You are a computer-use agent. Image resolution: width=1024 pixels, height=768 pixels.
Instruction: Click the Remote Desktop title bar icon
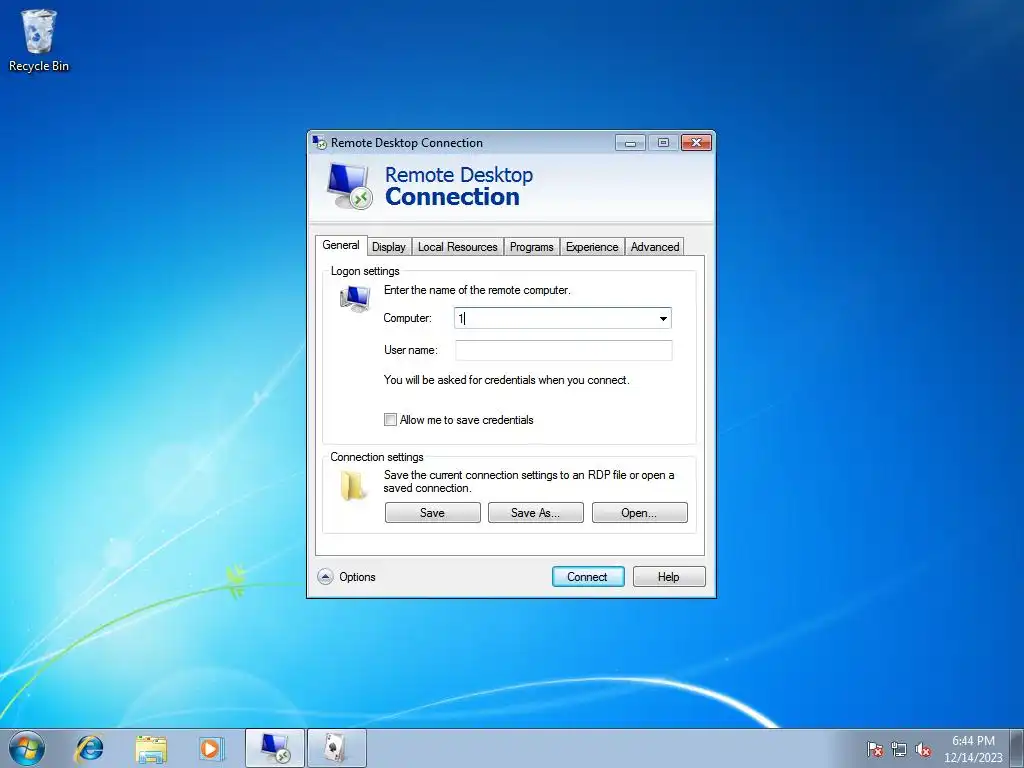[319, 142]
